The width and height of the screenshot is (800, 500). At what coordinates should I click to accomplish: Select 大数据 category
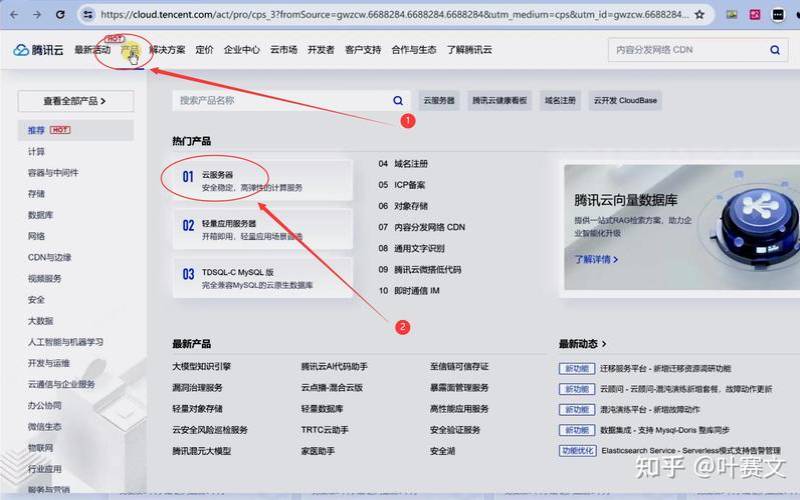click(x=40, y=321)
